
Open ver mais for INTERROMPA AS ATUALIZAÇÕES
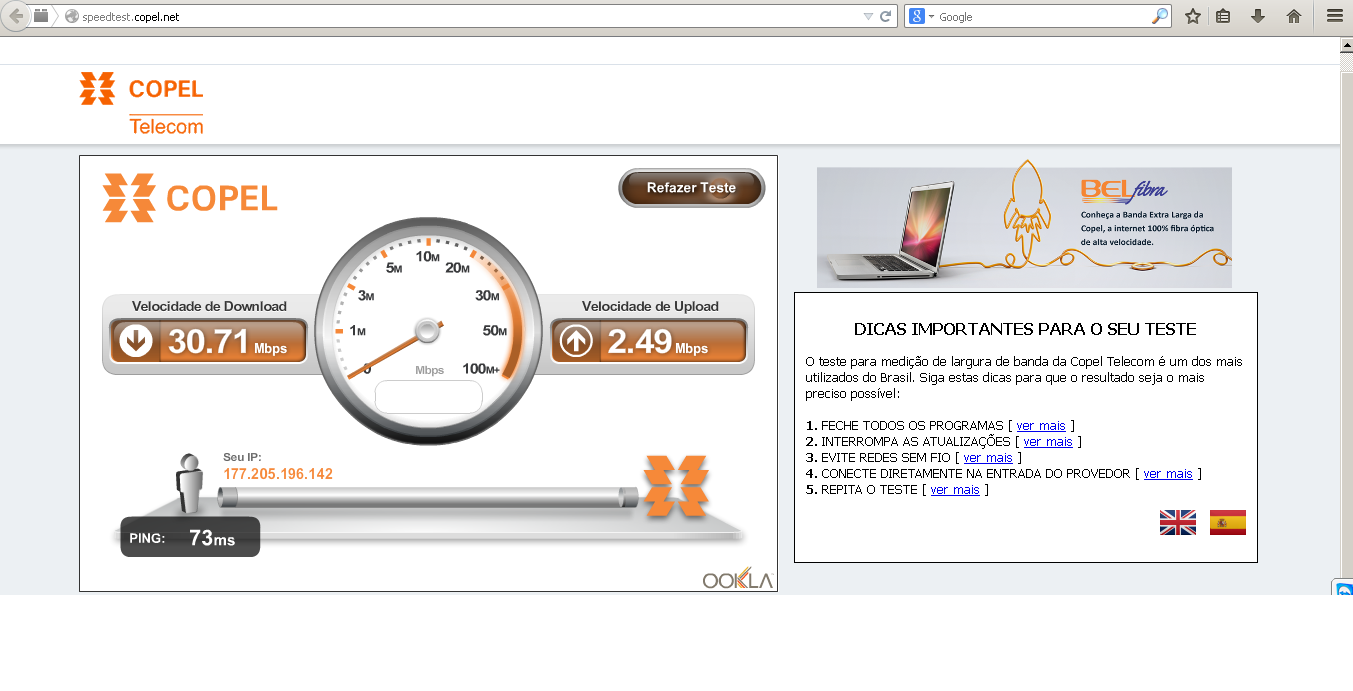click(x=1048, y=442)
